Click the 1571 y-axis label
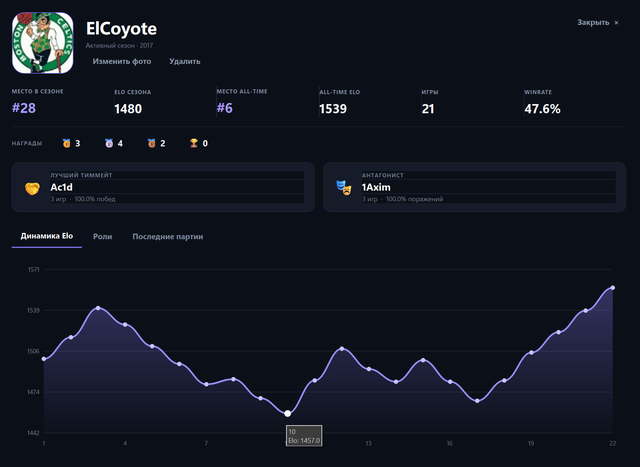The width and height of the screenshot is (640, 467). coord(34,269)
